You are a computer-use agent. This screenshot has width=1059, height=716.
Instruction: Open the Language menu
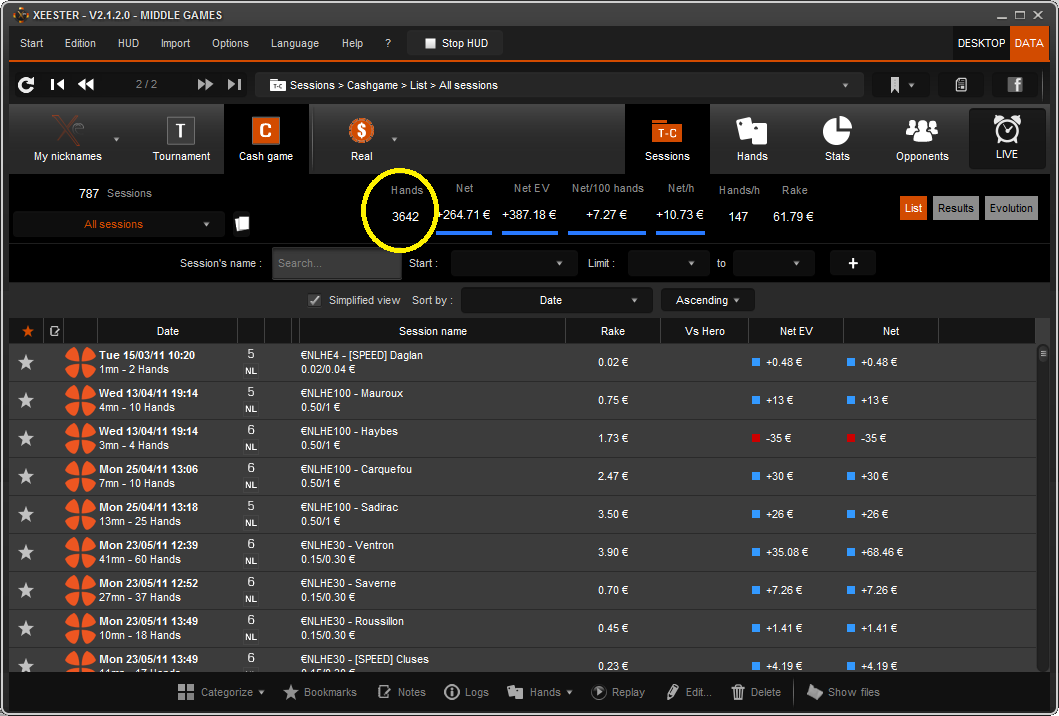[294, 43]
